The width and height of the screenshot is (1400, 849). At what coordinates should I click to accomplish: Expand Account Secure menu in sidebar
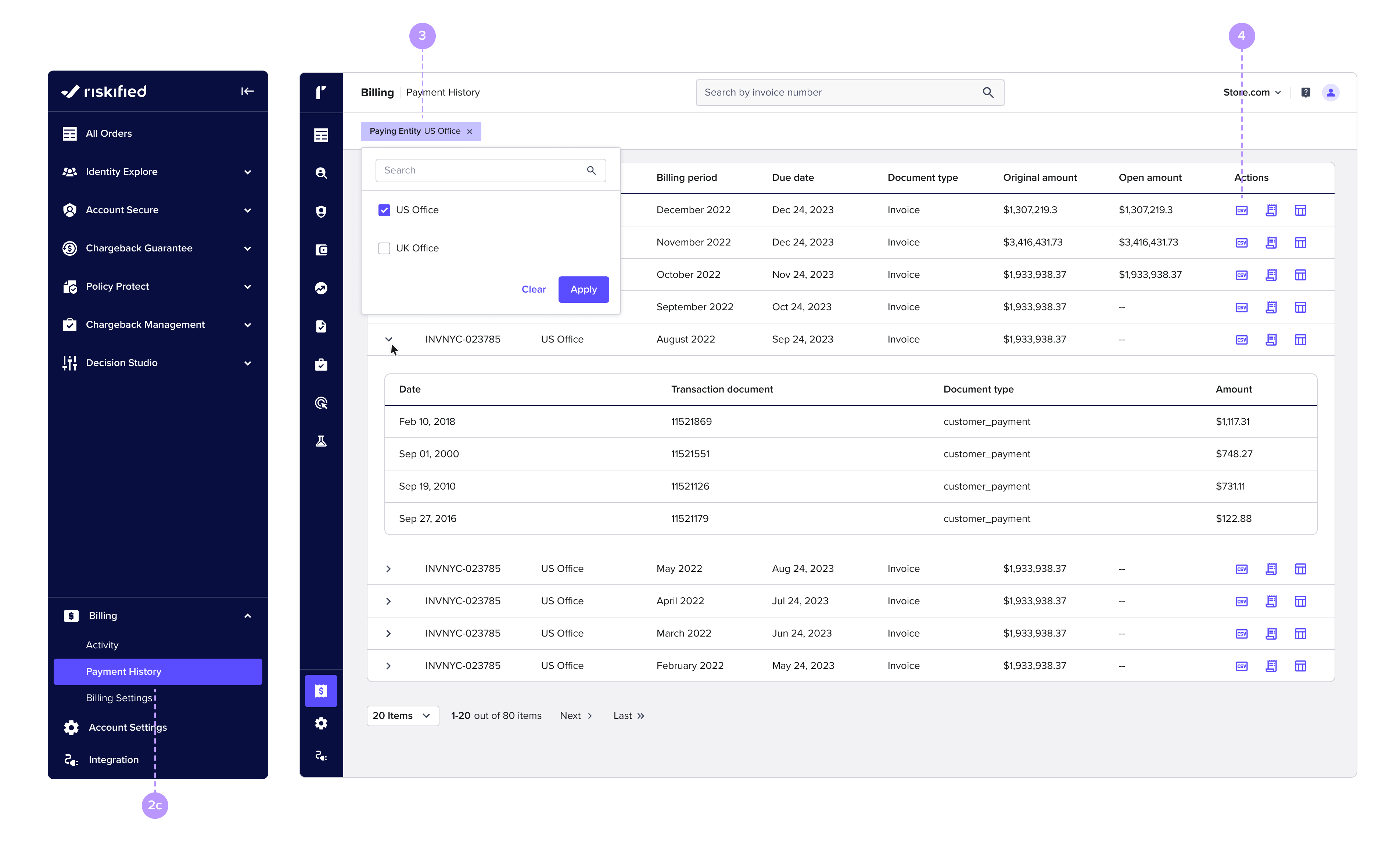click(x=247, y=210)
